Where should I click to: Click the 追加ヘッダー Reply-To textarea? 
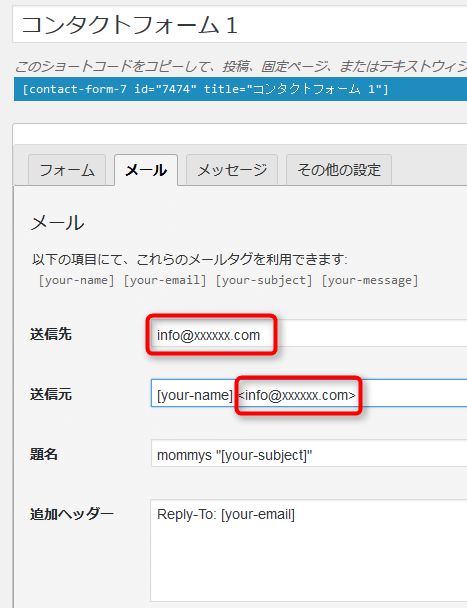[309, 551]
